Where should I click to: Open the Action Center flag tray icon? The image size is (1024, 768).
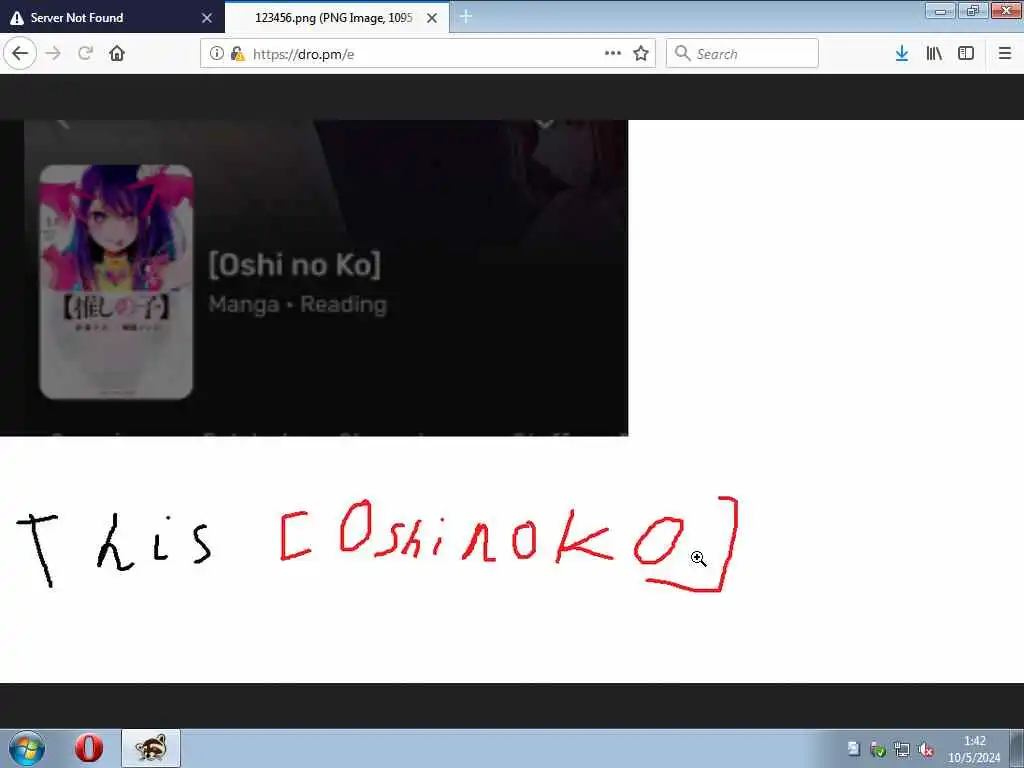pos(854,749)
